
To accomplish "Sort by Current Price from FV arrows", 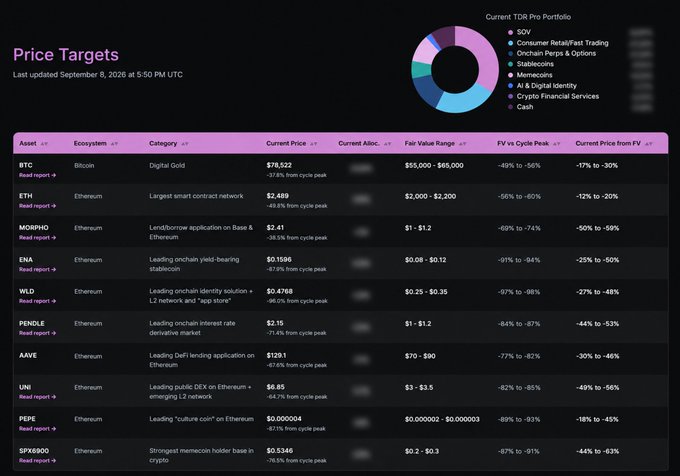I will 648,144.
